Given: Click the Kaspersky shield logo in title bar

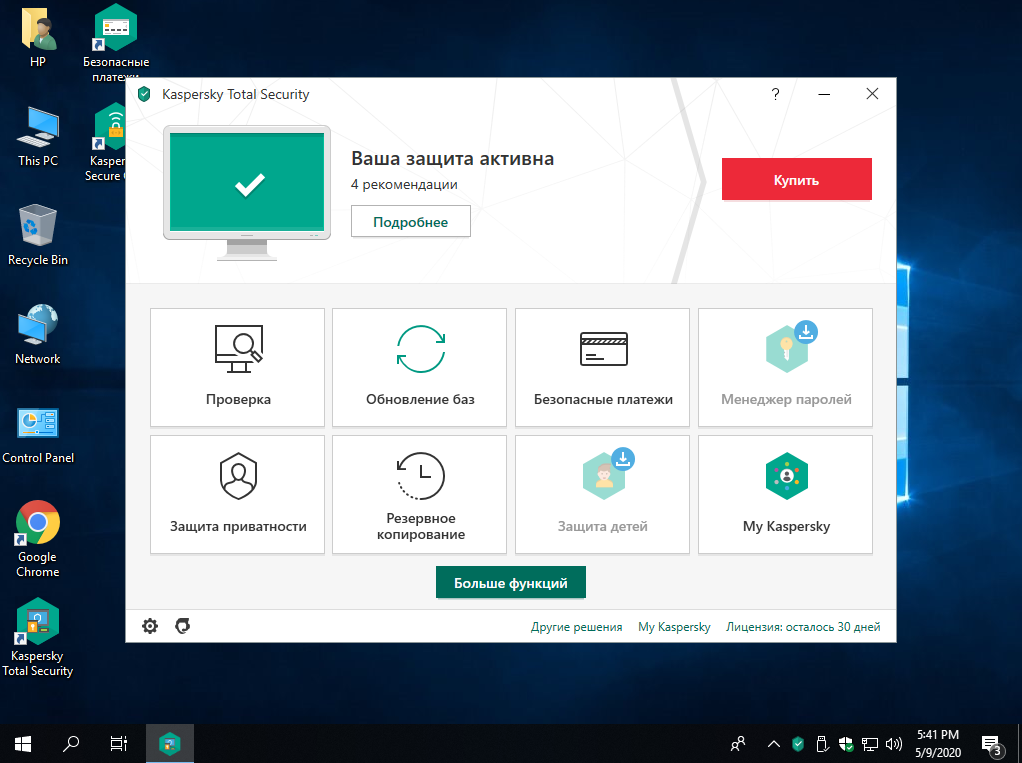Looking at the screenshot, I should pyautogui.click(x=145, y=94).
